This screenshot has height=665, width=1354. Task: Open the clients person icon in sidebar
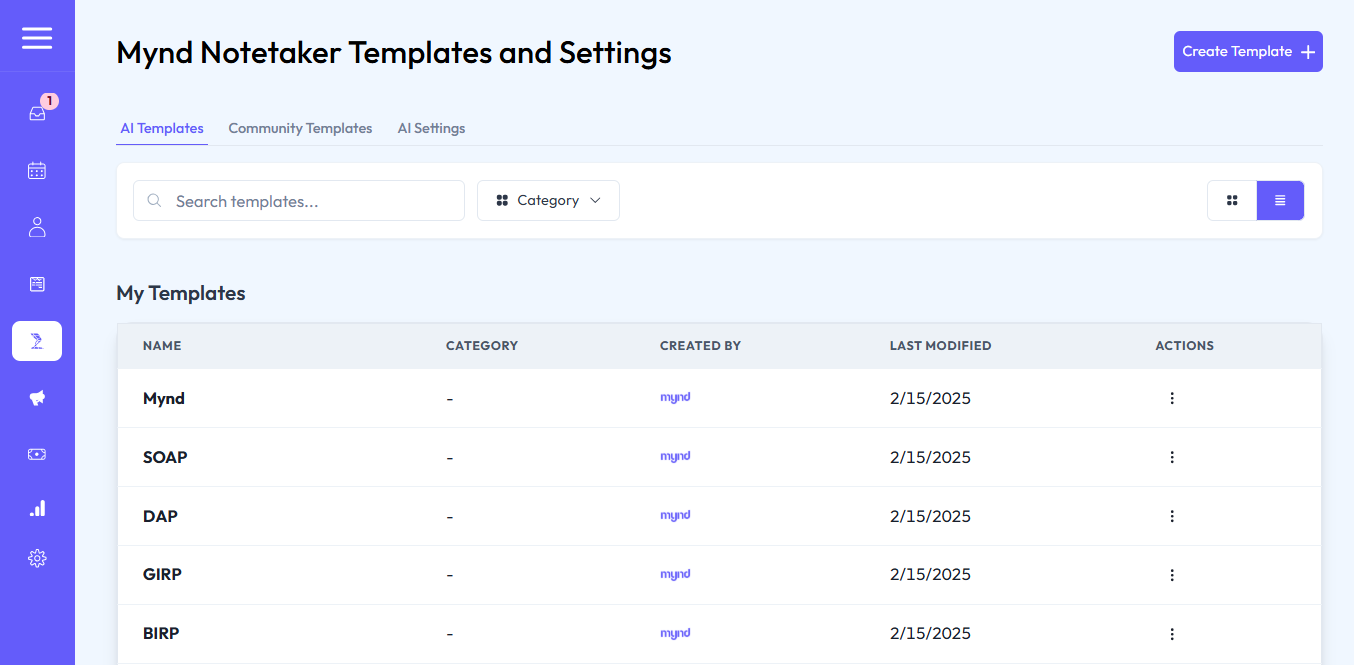[37, 227]
